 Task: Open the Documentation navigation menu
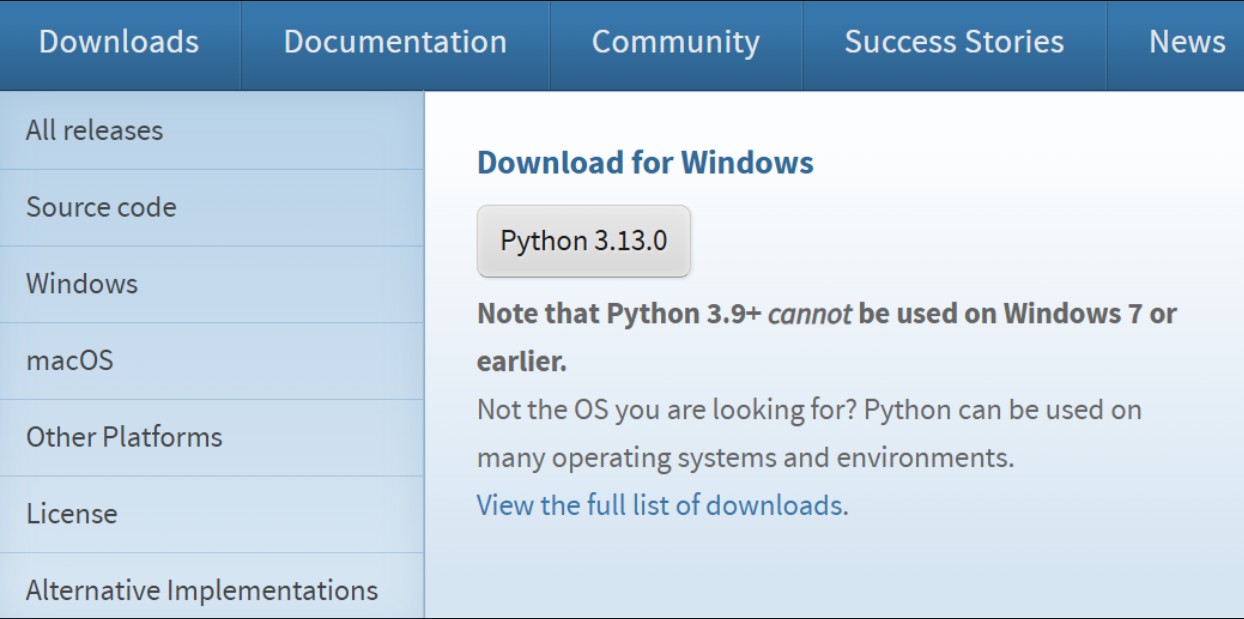[395, 42]
